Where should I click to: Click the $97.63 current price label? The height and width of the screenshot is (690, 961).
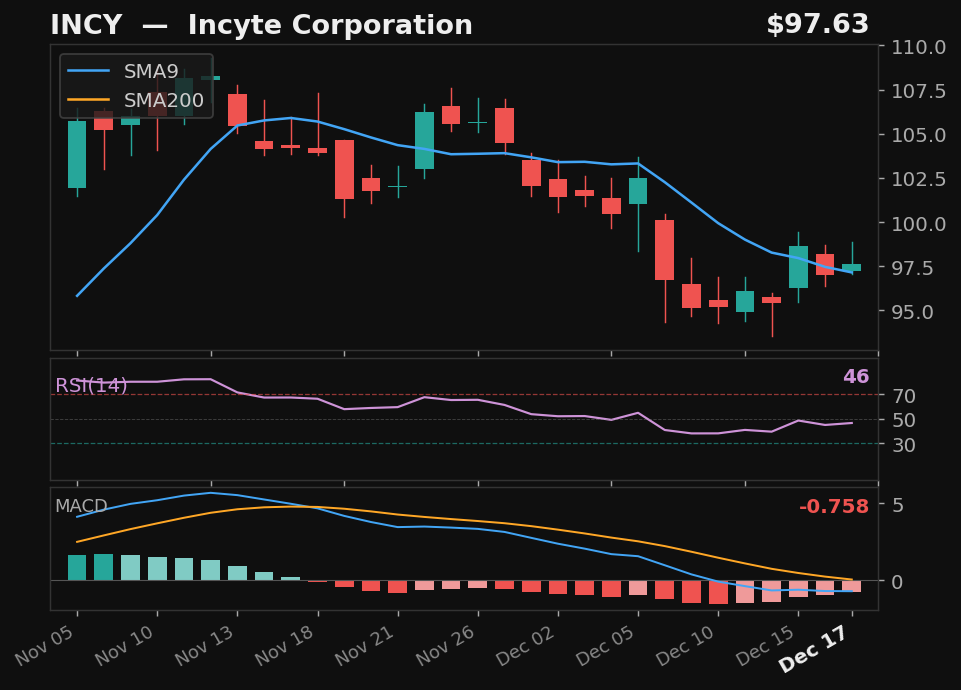click(x=818, y=25)
